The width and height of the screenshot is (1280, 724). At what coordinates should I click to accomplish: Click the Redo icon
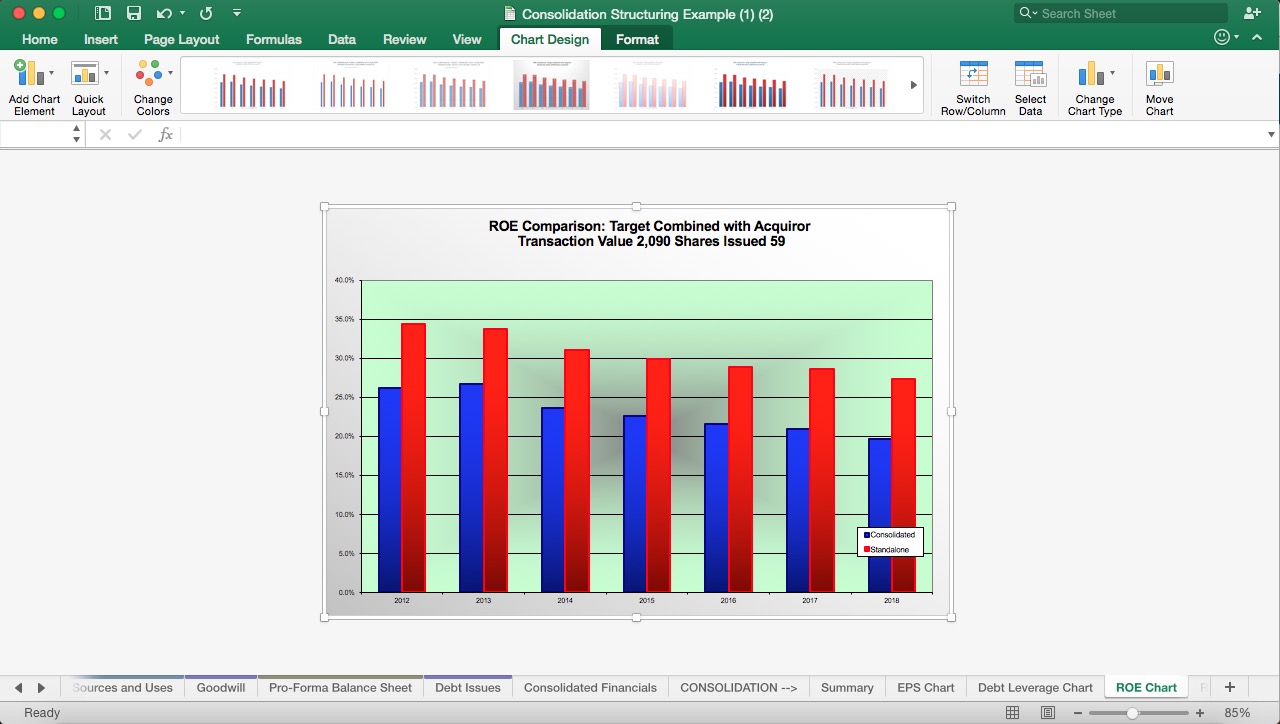coord(205,13)
